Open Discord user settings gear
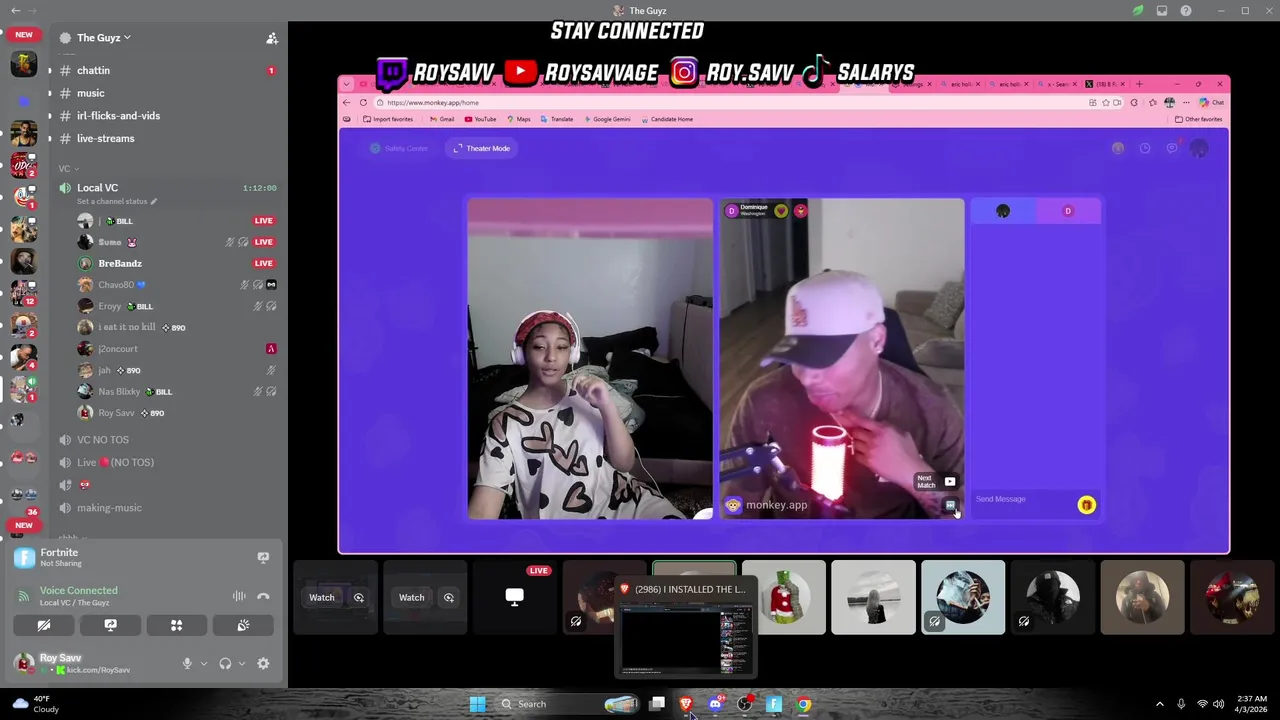Image resolution: width=1280 pixels, height=720 pixels. click(x=263, y=664)
